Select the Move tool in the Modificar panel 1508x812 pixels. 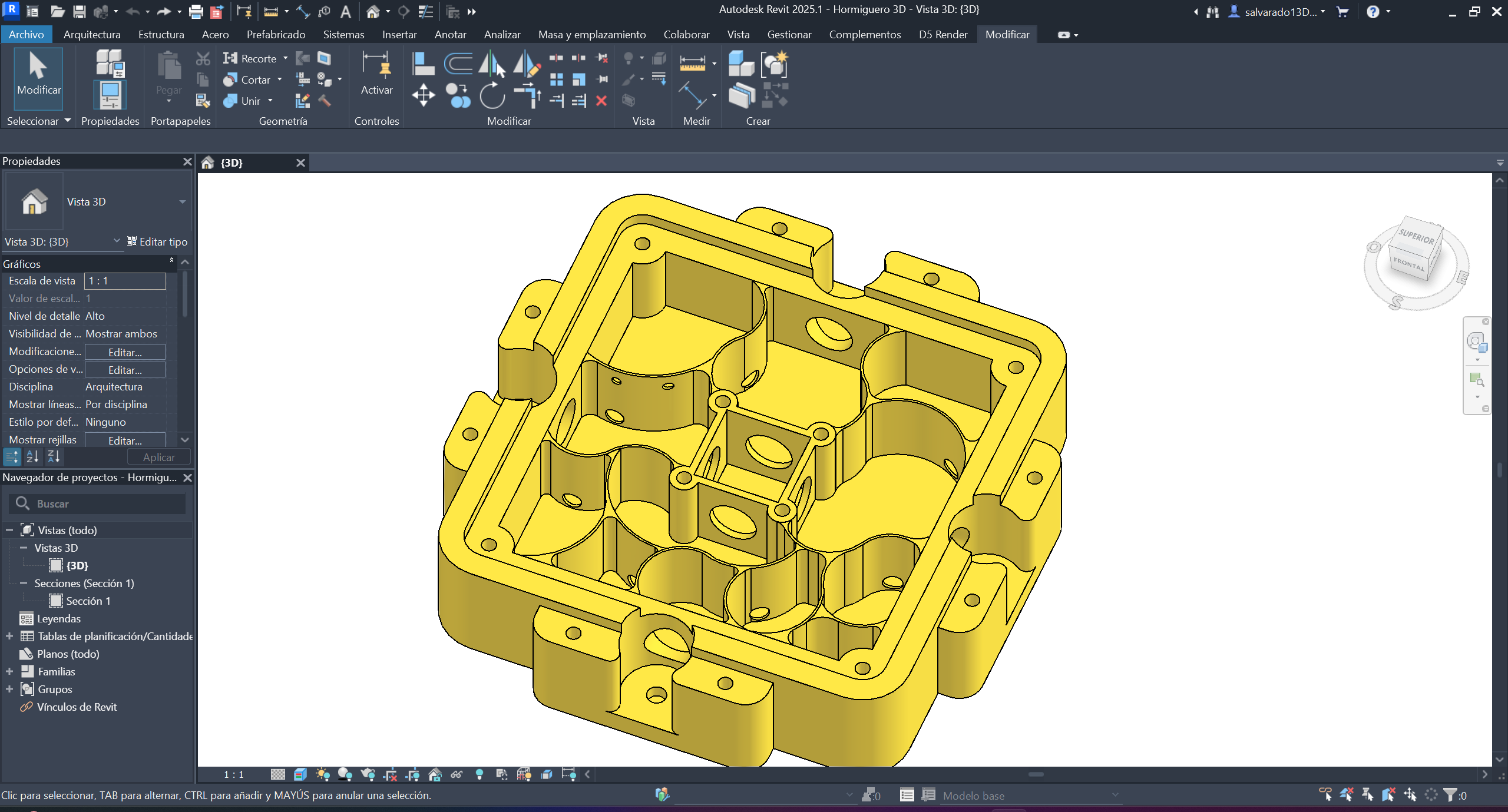pyautogui.click(x=423, y=95)
